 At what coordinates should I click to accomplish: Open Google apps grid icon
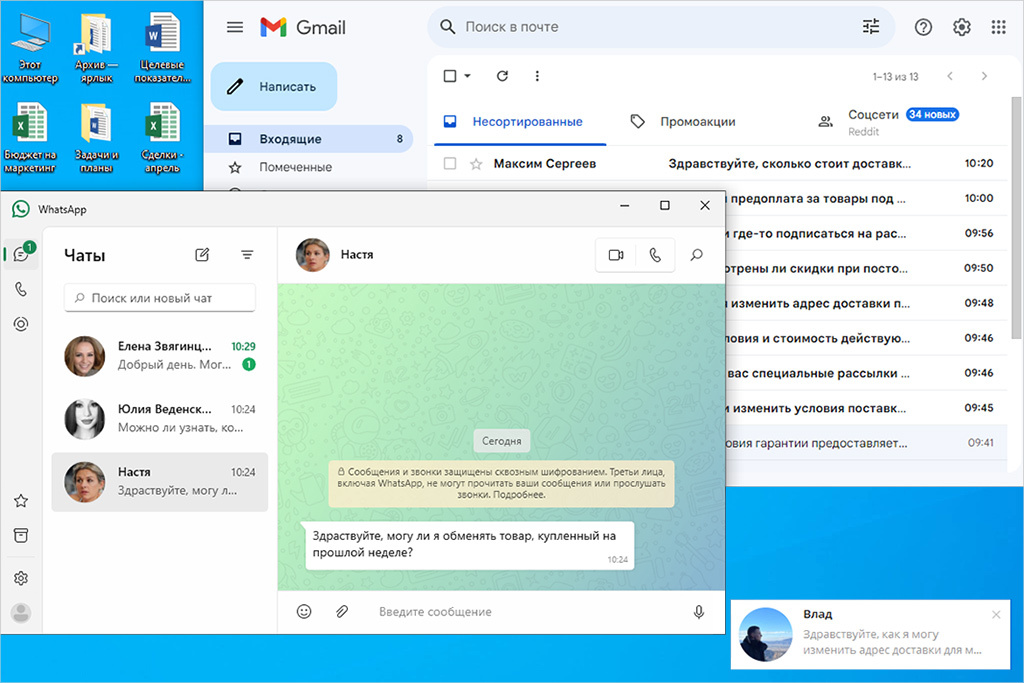pyautogui.click(x=999, y=27)
